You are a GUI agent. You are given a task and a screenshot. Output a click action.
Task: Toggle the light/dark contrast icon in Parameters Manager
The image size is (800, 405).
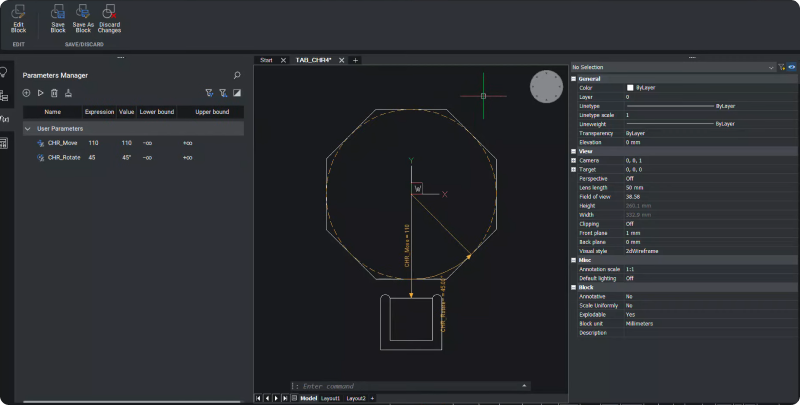[237, 93]
